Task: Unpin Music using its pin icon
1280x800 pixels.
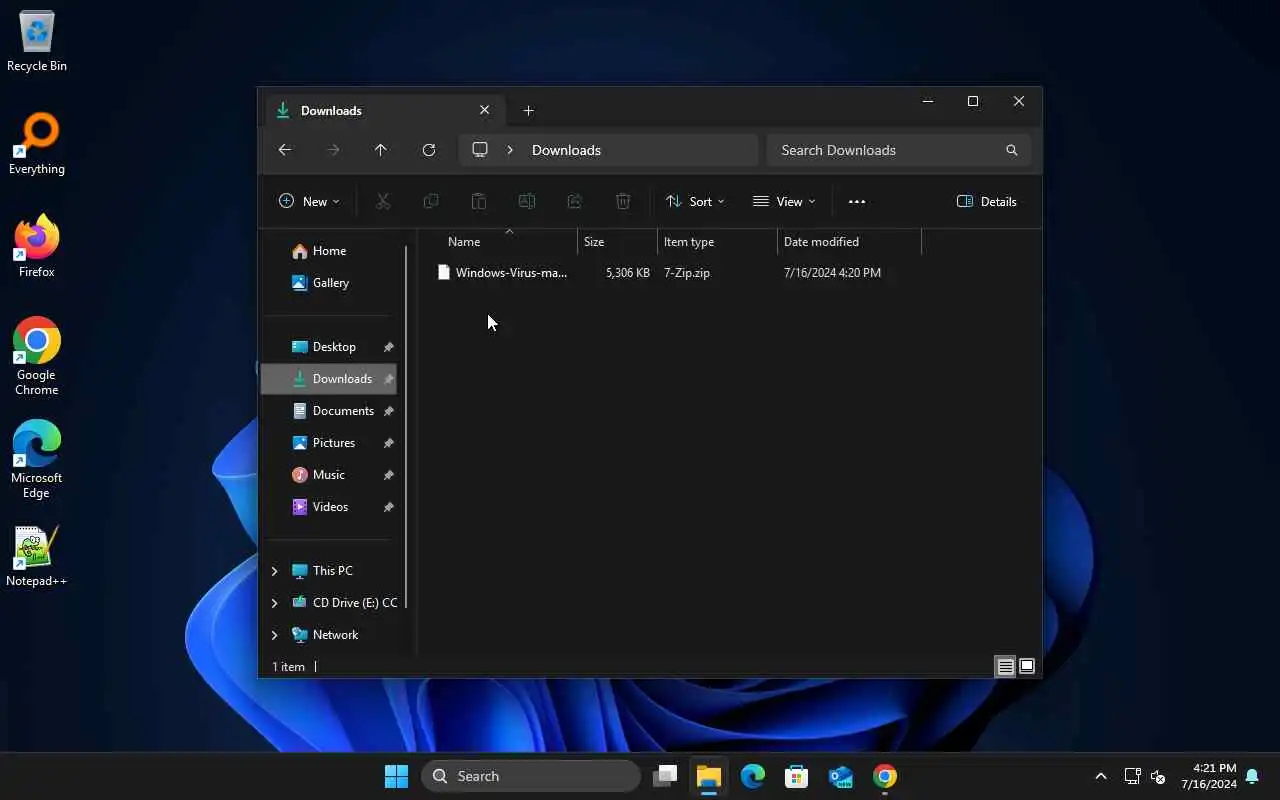Action: click(x=388, y=475)
